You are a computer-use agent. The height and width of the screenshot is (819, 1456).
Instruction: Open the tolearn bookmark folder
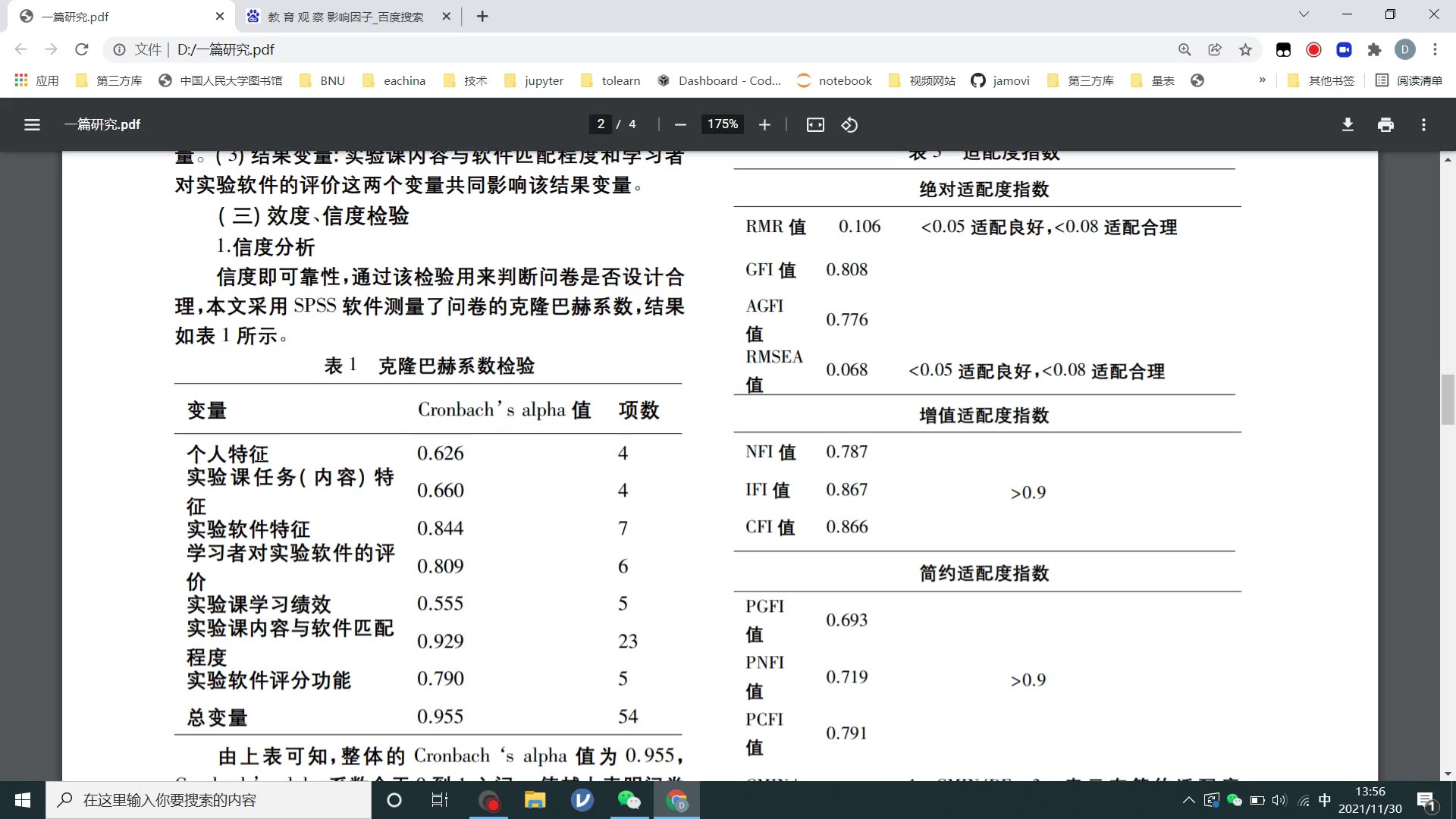tap(610, 80)
